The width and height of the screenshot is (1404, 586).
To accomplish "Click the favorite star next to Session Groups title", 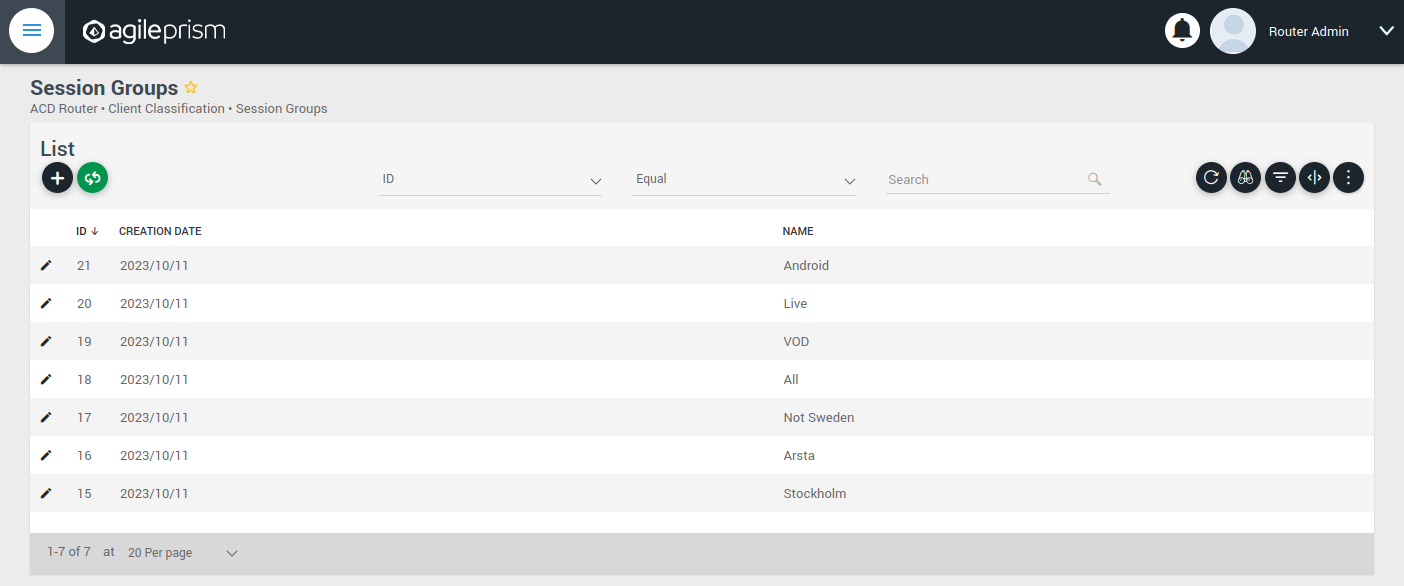I will [191, 87].
